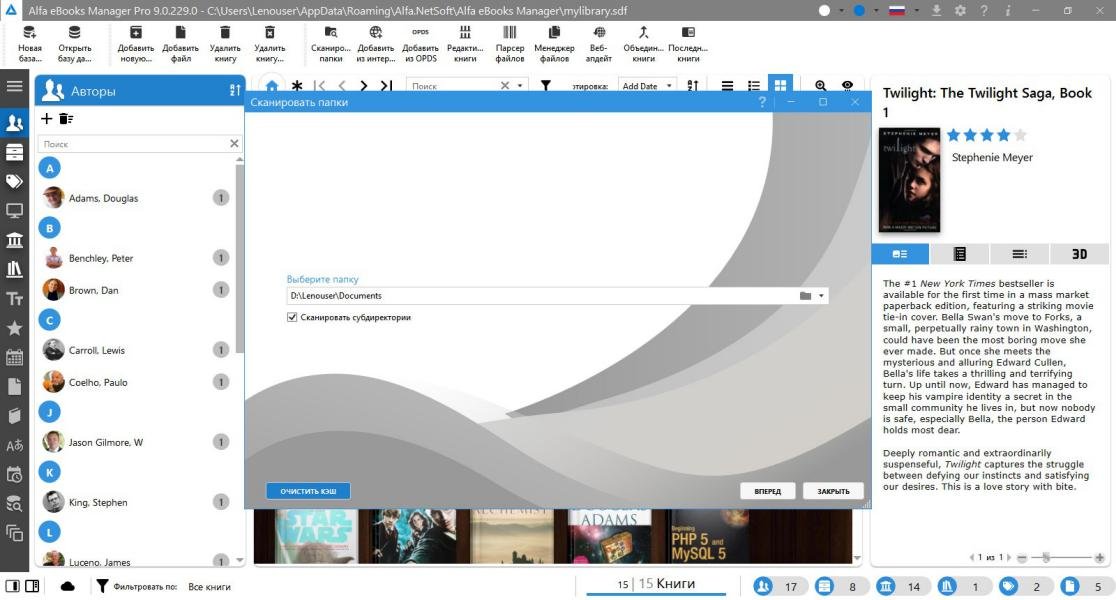This screenshot has width=1116, height=600.
Task: Select the second details tab with page icon
Action: (959, 254)
